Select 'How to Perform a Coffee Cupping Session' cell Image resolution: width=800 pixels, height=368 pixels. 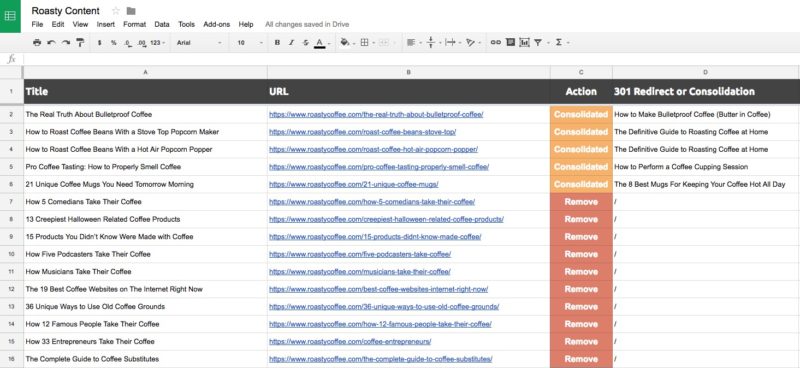[706, 167]
